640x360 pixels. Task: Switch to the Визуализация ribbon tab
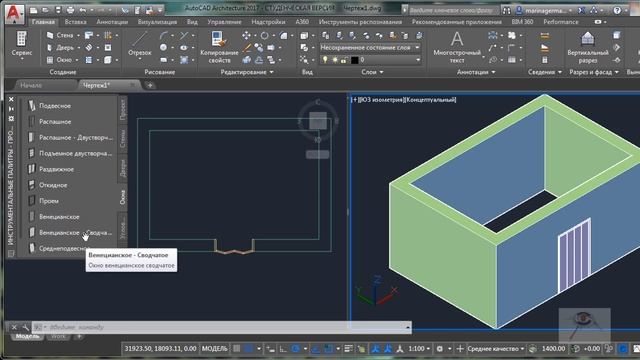[x=157, y=22]
